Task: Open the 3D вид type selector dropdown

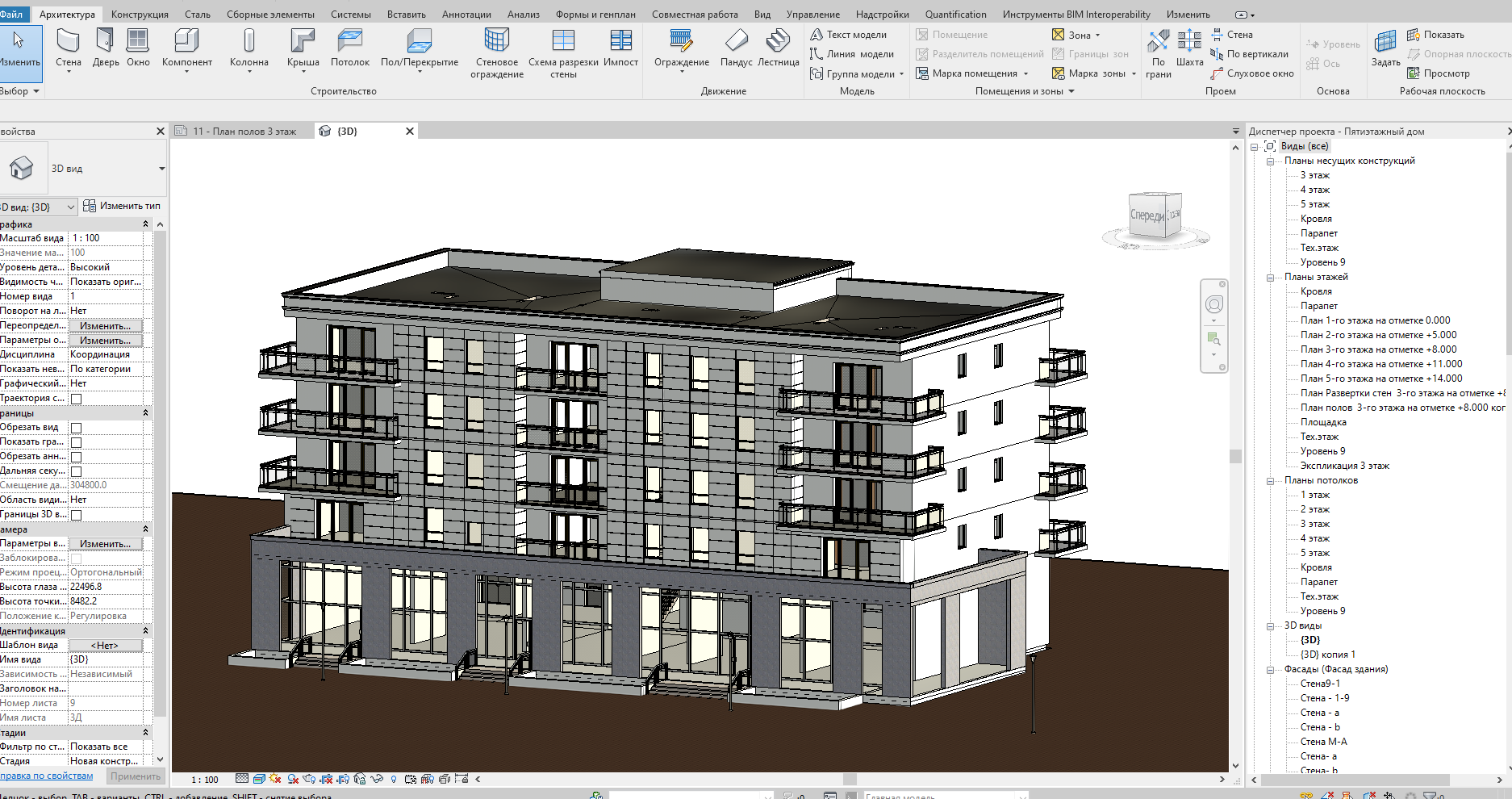Action: tap(161, 169)
